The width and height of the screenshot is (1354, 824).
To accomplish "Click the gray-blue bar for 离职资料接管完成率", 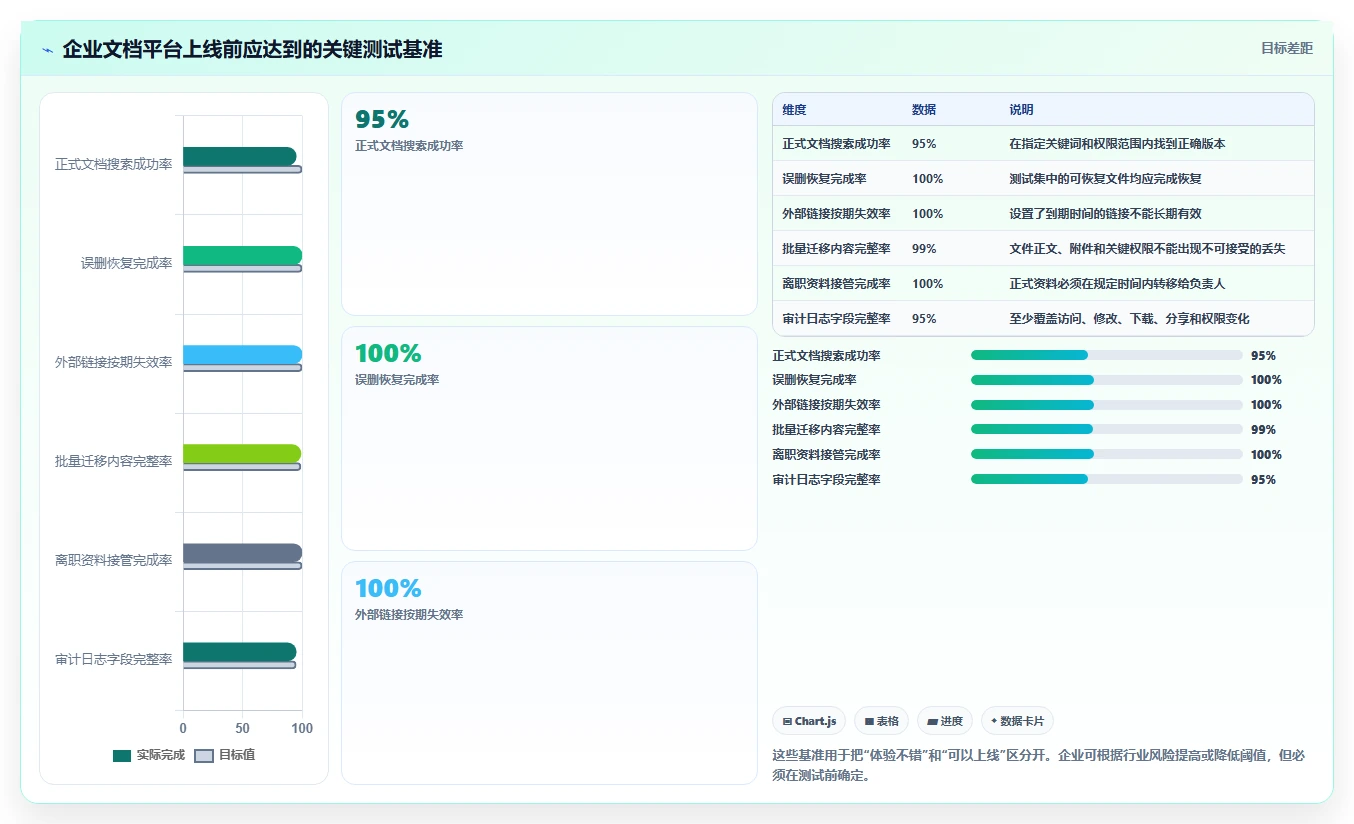I will coord(242,552).
